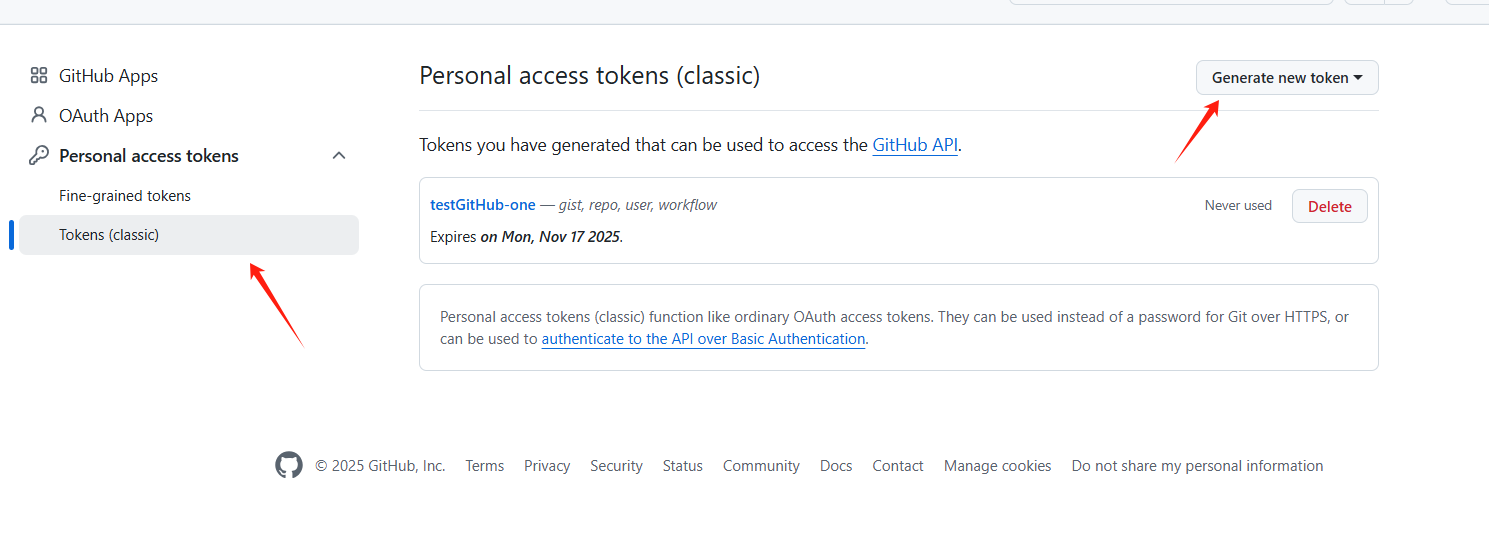The width and height of the screenshot is (1489, 535).
Task: Open Generate new token dropdown
Action: (x=1287, y=78)
